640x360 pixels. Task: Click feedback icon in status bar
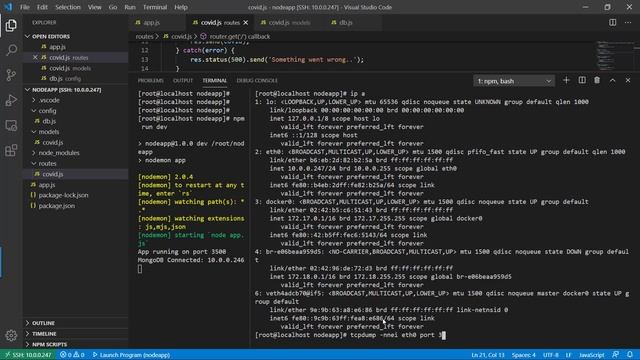(x=616, y=355)
